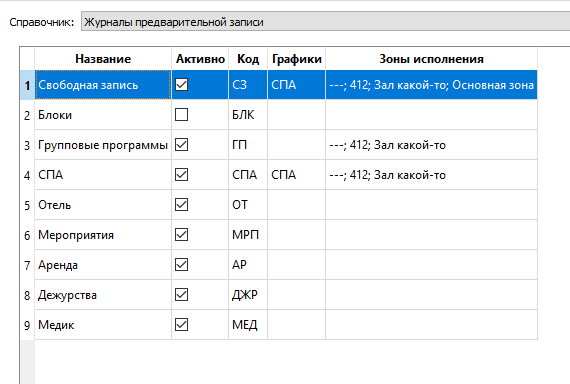Screen dimensions: 570x384
Task: Click the СЗ code cell
Action: (x=248, y=85)
